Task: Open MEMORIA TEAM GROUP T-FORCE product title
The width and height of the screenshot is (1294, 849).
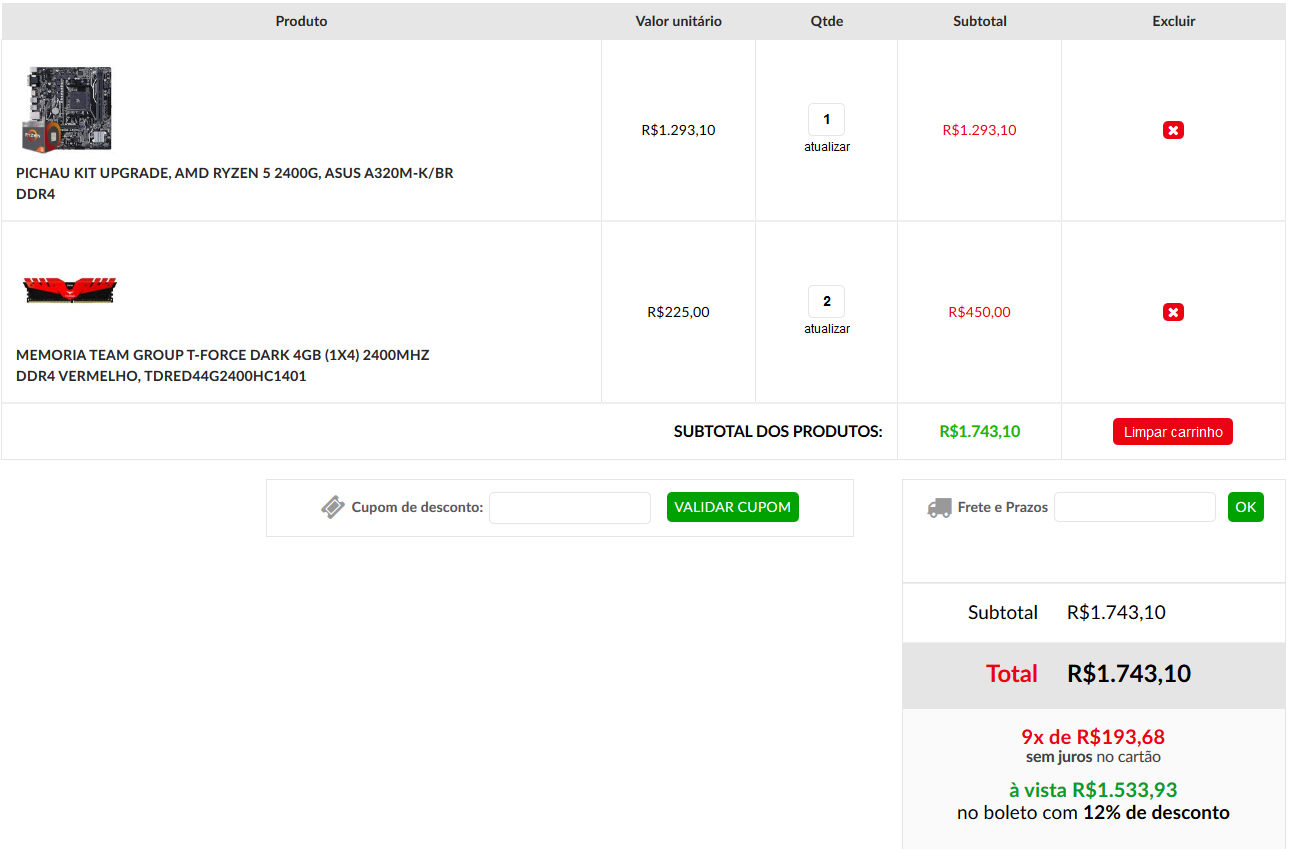Action: [x=223, y=365]
